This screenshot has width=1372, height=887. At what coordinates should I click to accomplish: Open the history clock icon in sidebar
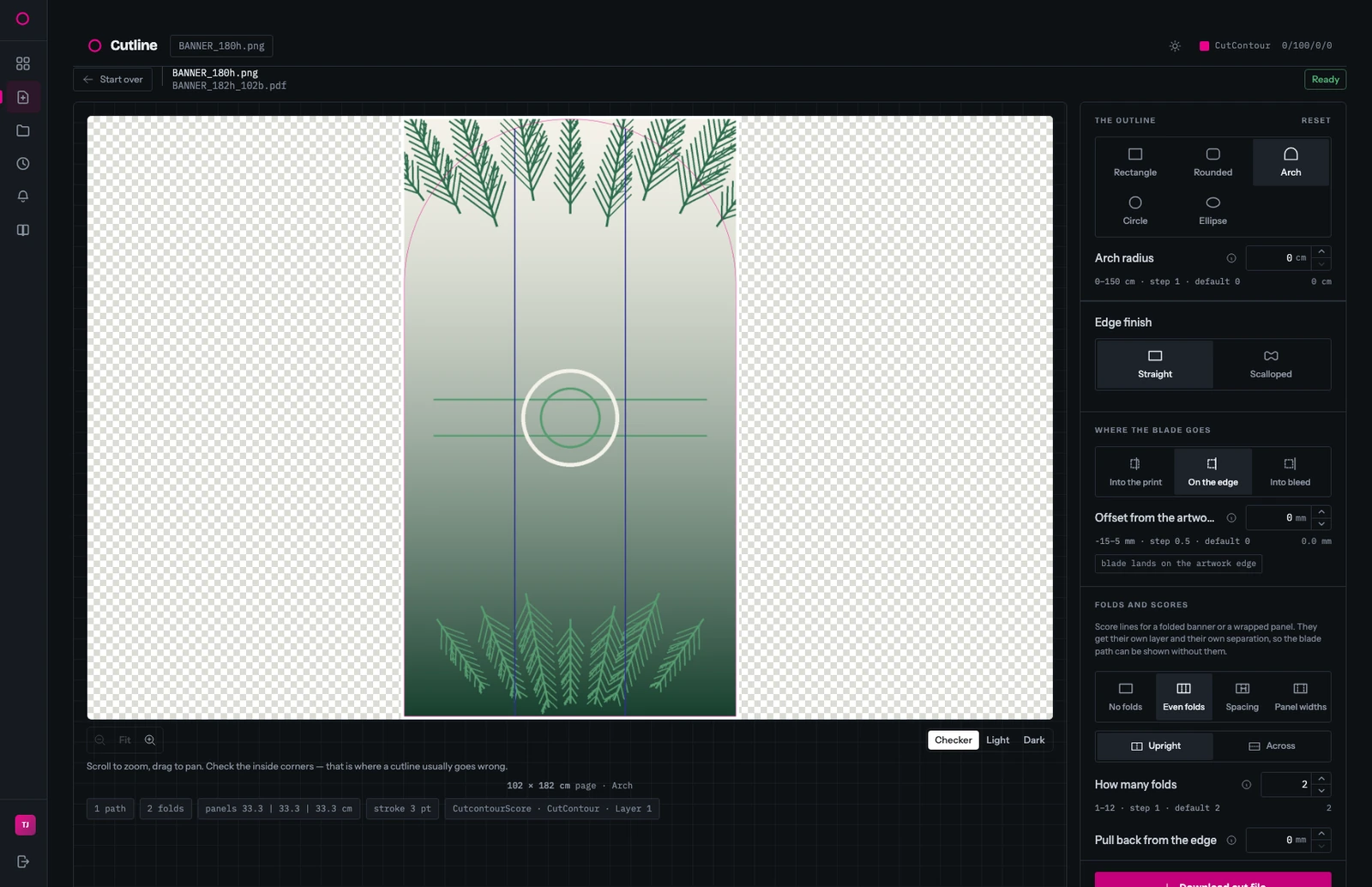[x=23, y=164]
